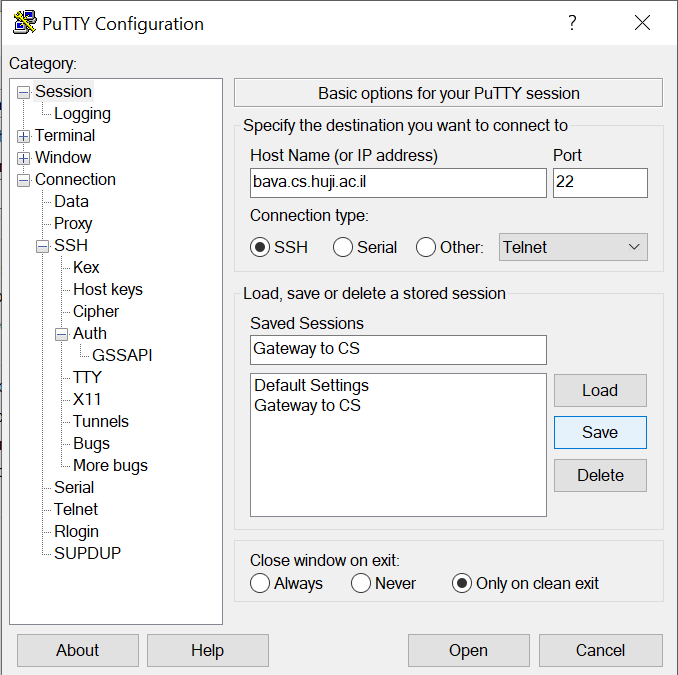Viewport: 678px width, 675px height.
Task: Click the Save session button
Action: click(x=600, y=432)
